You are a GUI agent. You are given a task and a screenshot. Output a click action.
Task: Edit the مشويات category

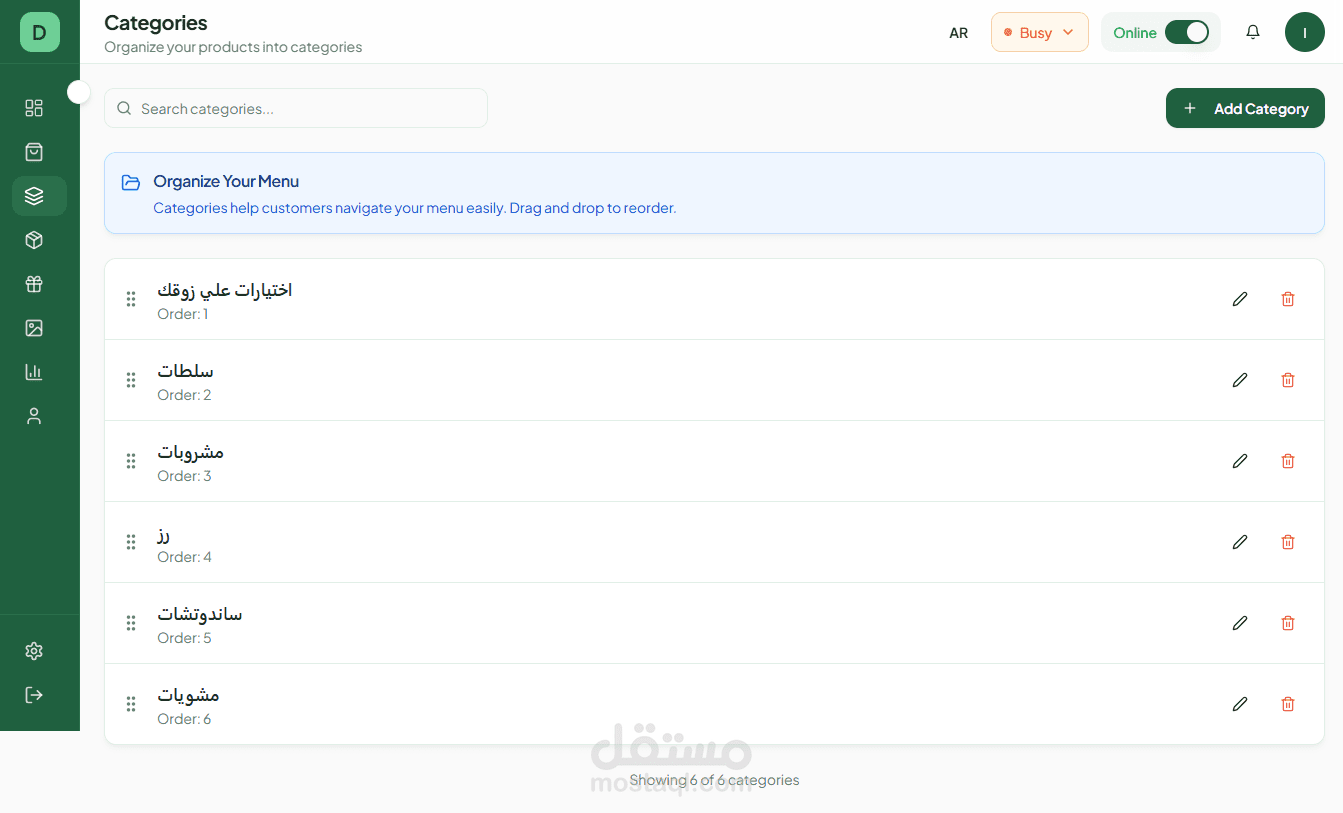point(1240,704)
